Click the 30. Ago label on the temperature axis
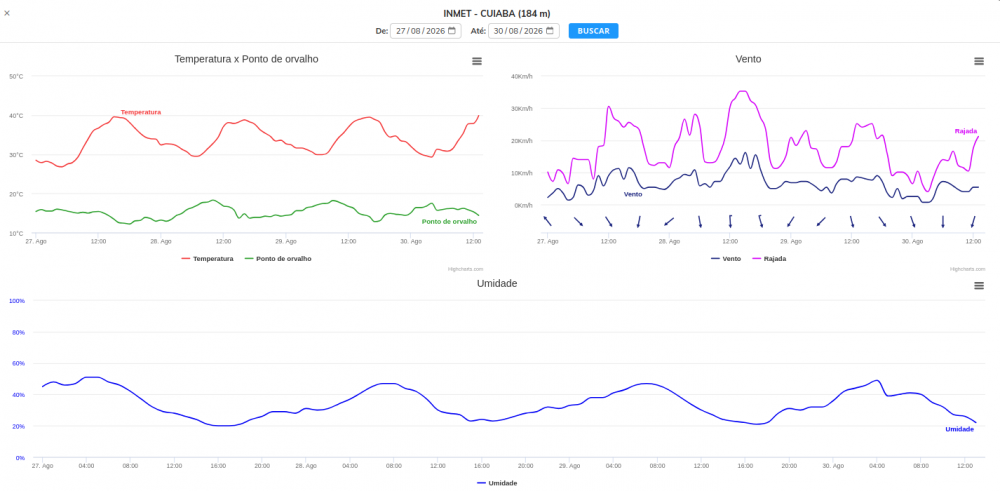The height and width of the screenshot is (491, 1000). click(x=411, y=242)
